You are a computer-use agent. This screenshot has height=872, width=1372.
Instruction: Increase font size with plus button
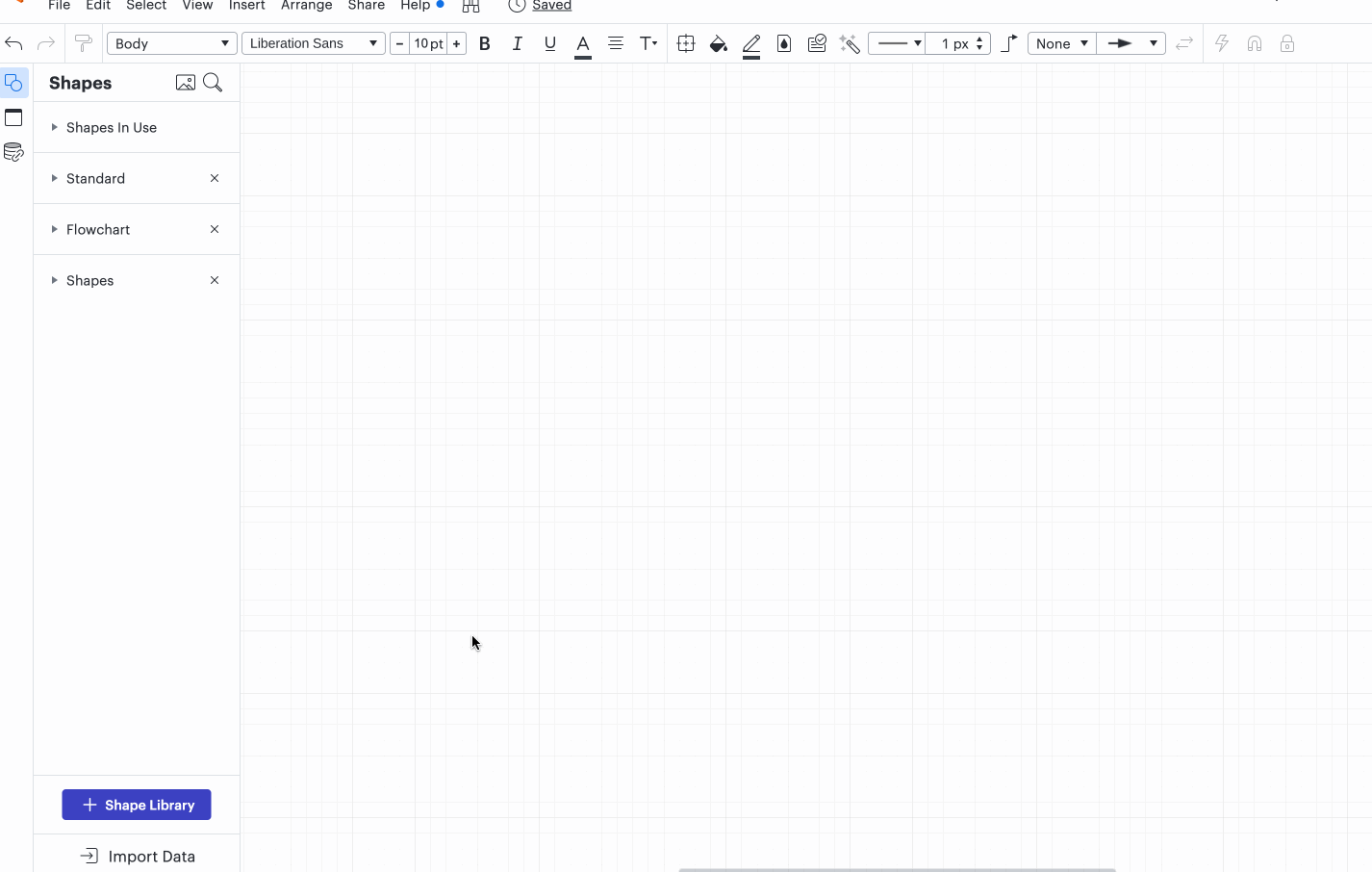click(457, 43)
